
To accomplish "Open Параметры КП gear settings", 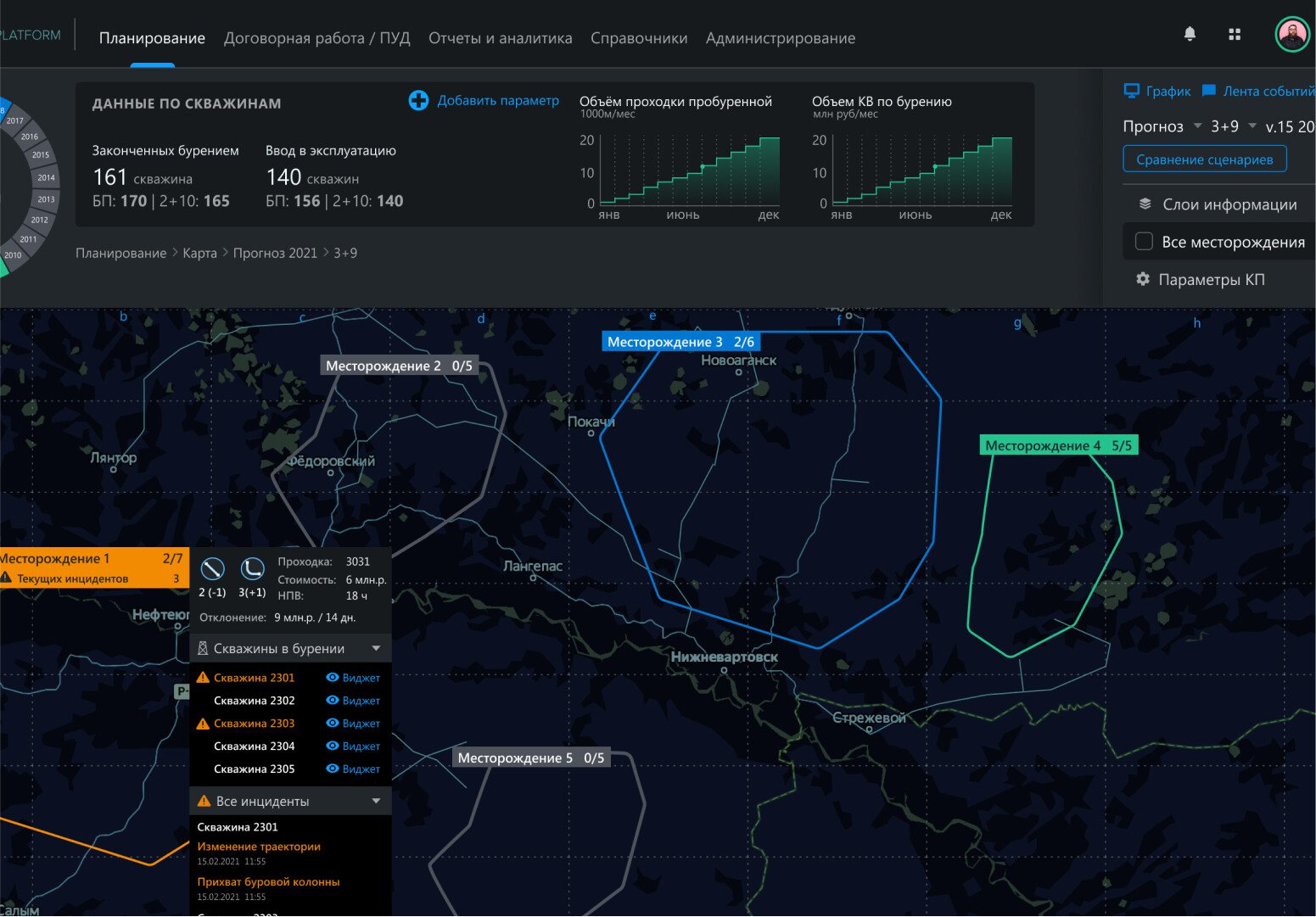I will pos(1143,279).
